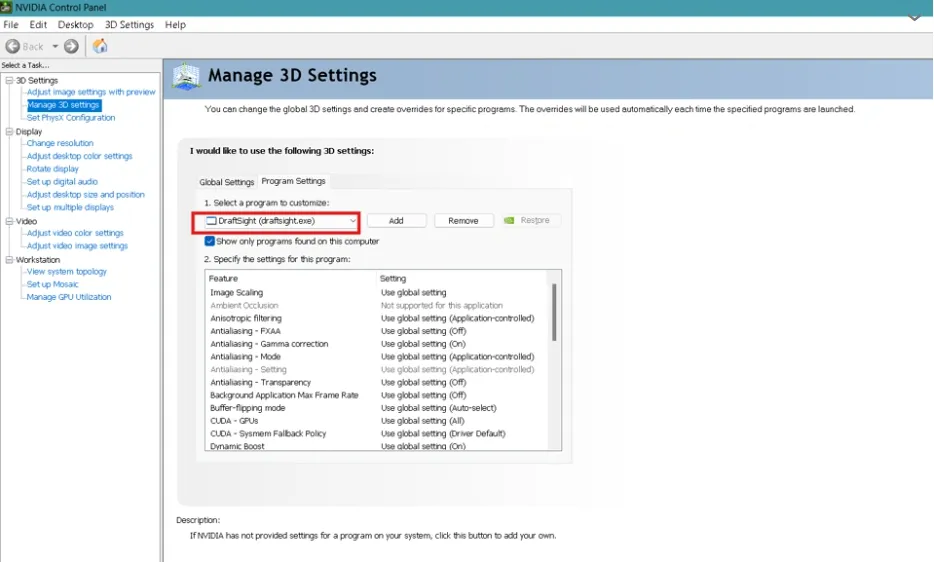
Task: Open the Desktop menu
Action: [76, 24]
